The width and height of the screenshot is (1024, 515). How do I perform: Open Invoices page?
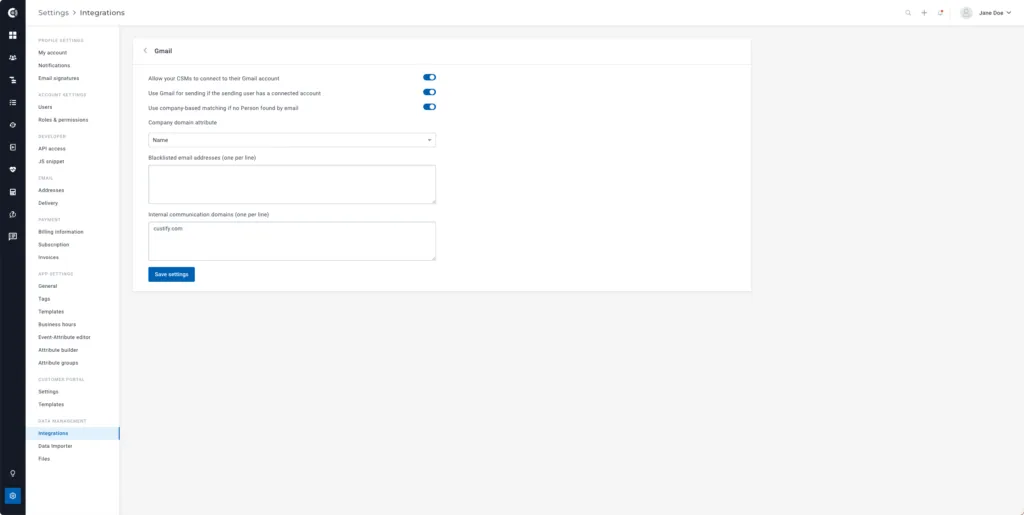48,257
